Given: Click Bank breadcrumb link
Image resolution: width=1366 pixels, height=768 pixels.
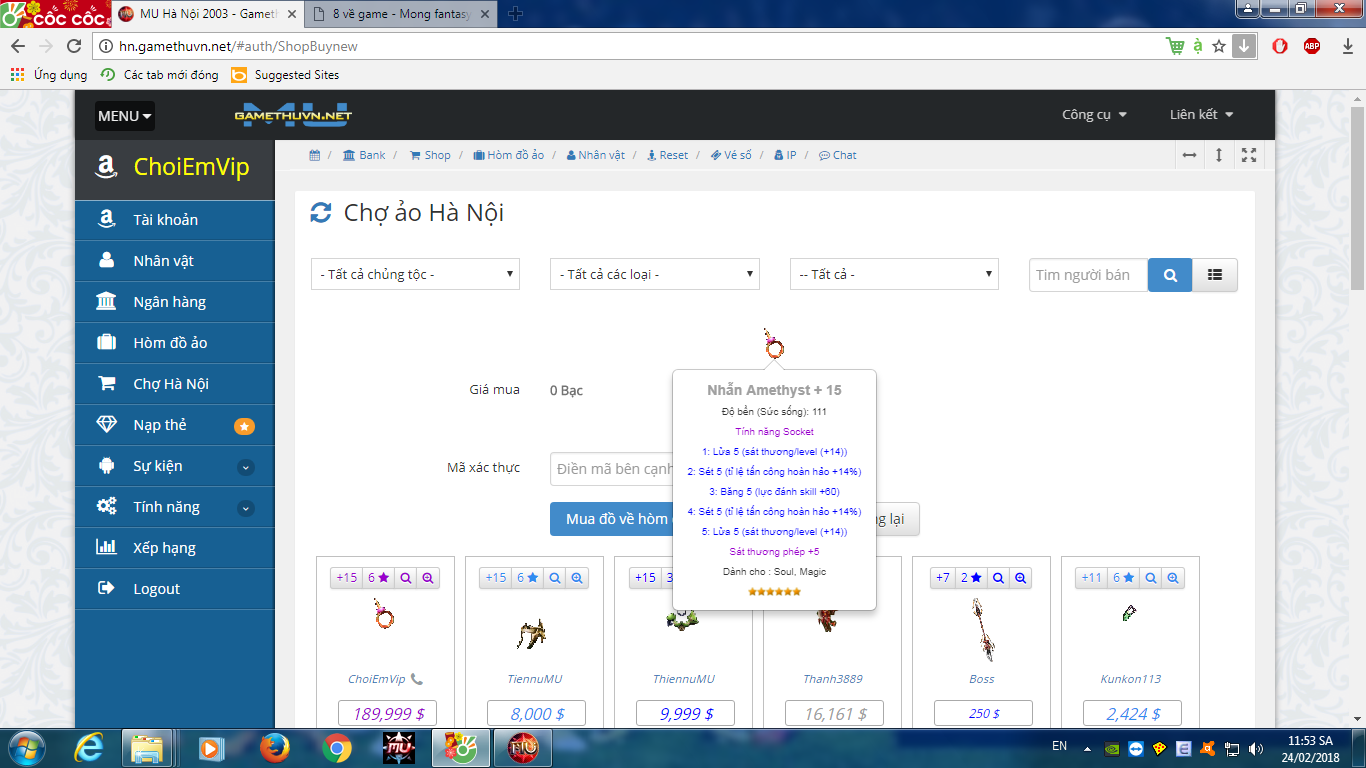Looking at the screenshot, I should point(364,155).
